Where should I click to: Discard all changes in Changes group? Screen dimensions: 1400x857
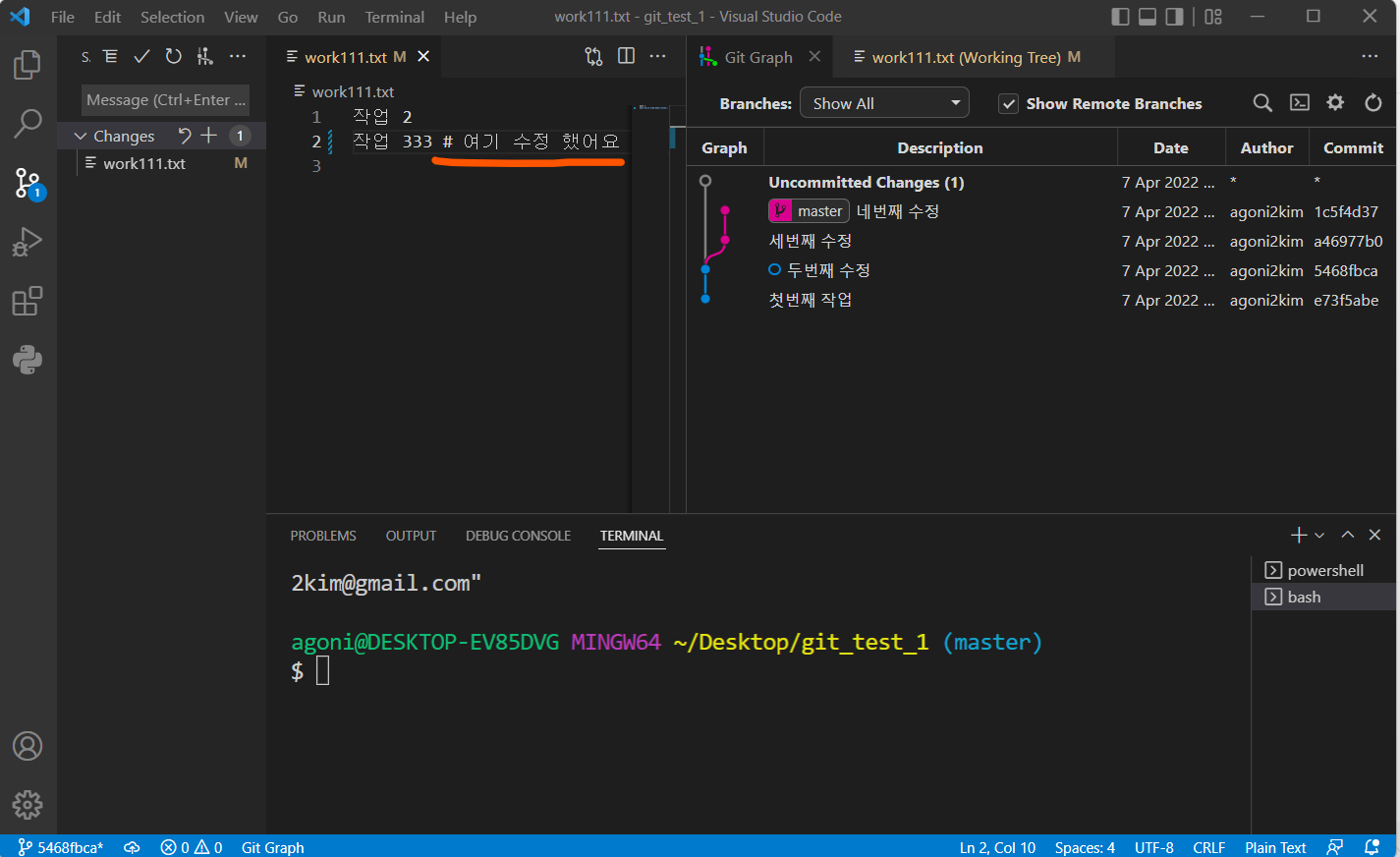pos(185,136)
